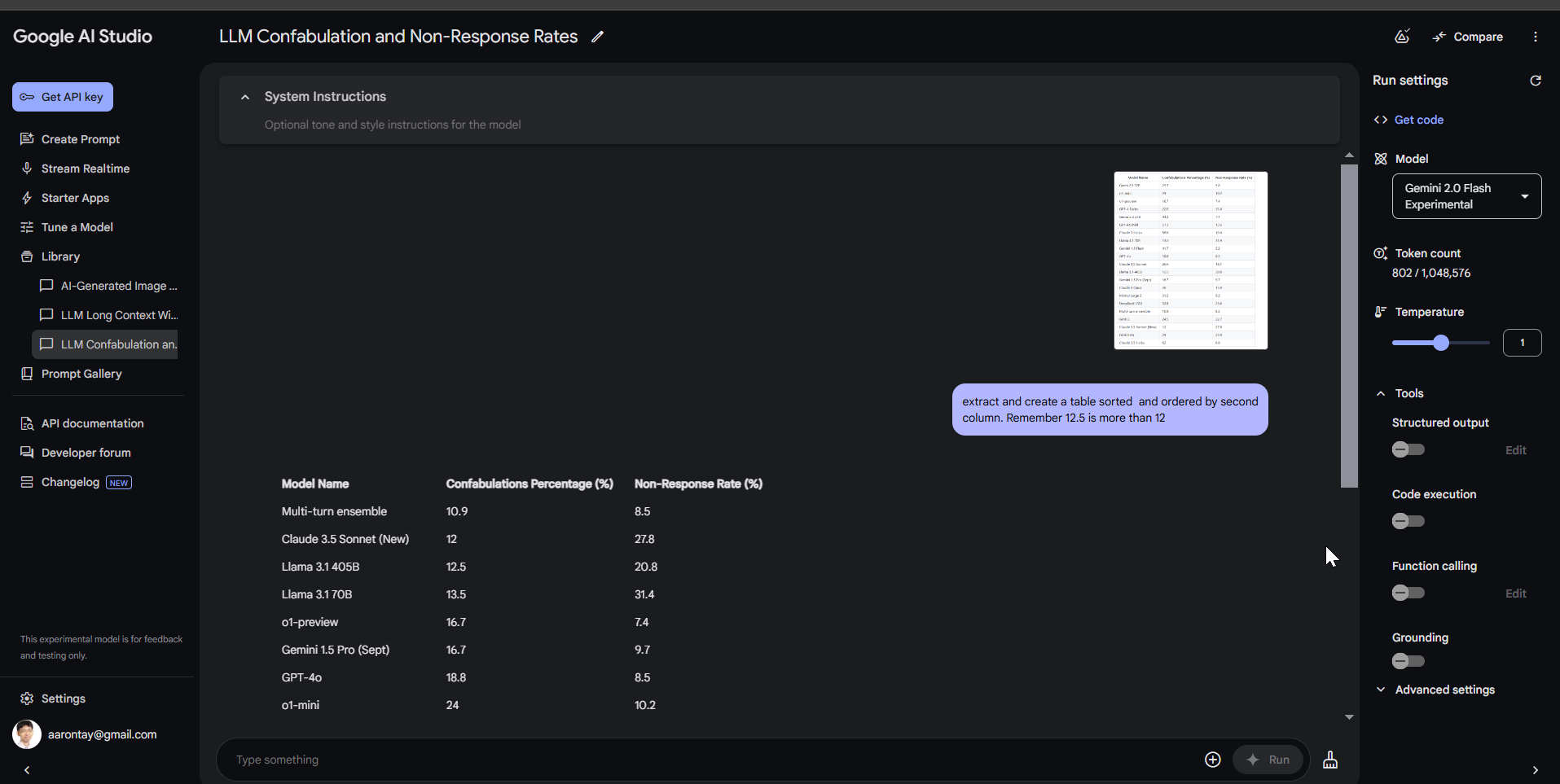Open Tune a Model page

point(77,227)
